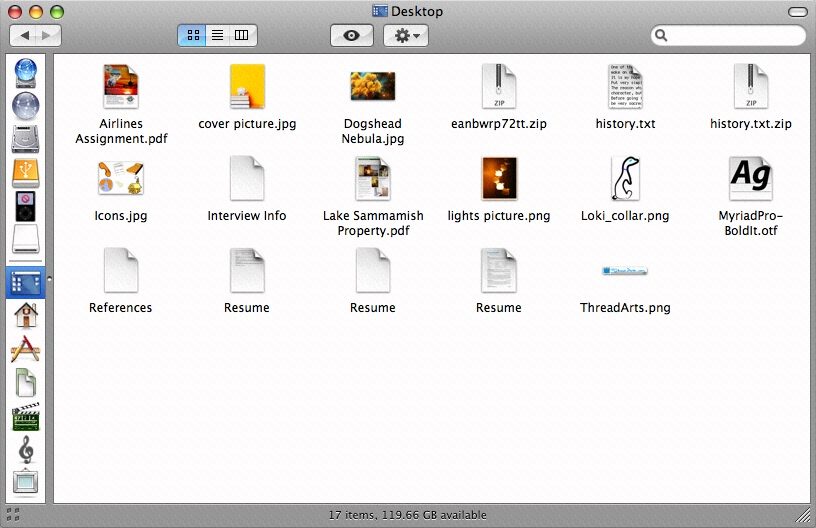
Task: Open the Applications folder in sidebar
Action: (x=26, y=349)
